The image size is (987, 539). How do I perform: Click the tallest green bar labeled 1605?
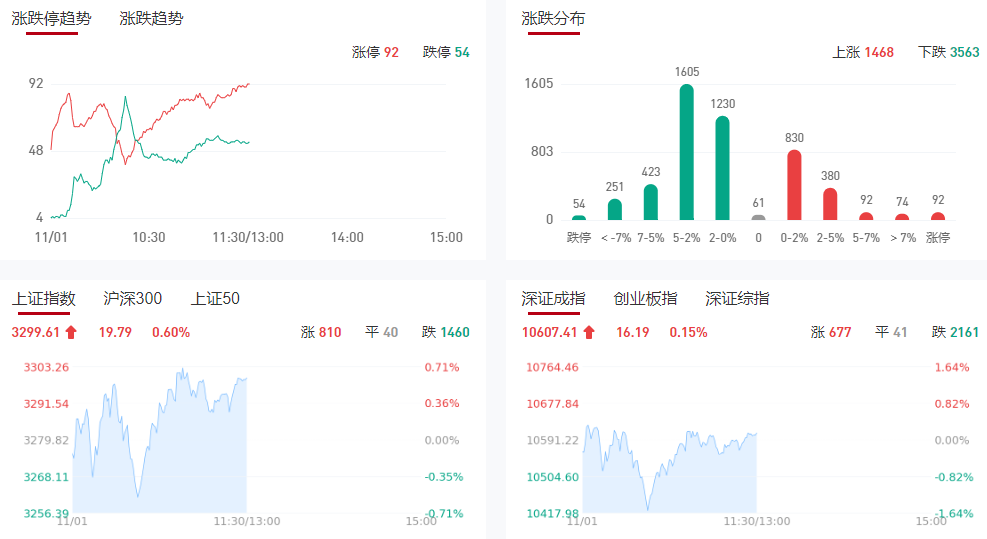686,152
